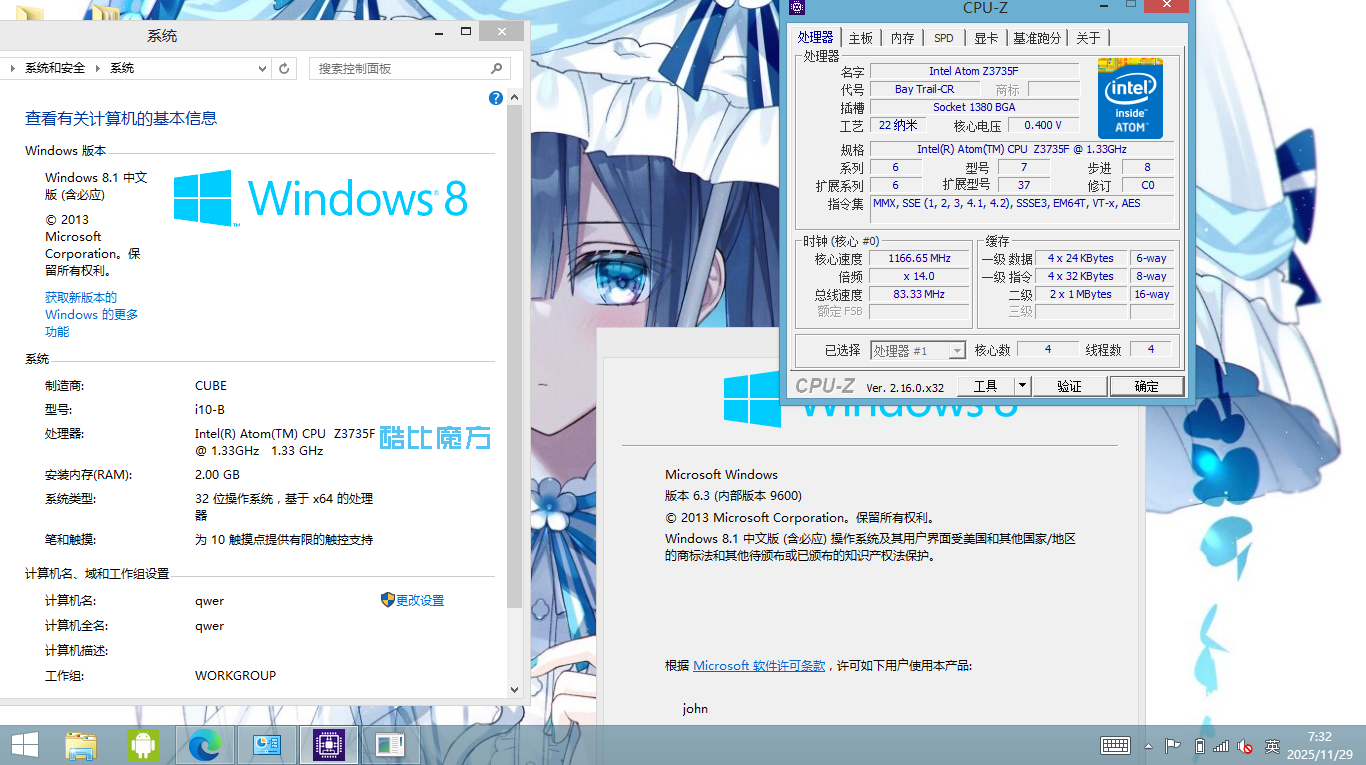1366x765 pixels.
Task: Open the Android app on the taskbar
Action: click(143, 745)
